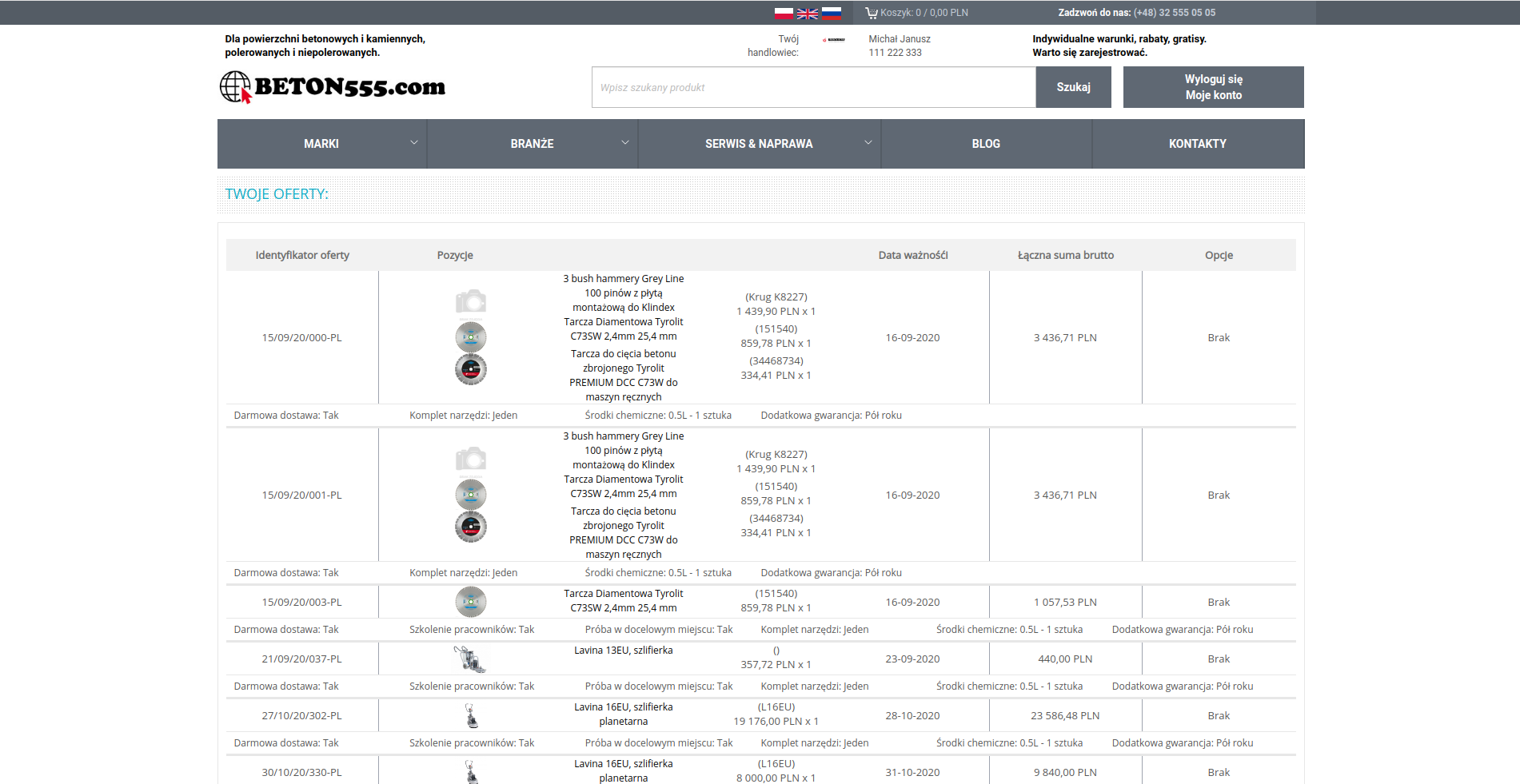Click offer ID 15/09/20/001-PL
This screenshot has width=1520, height=784.
coord(301,495)
